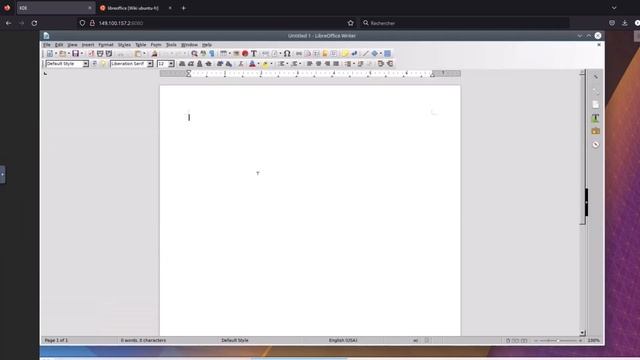Open the Styles menu
Image resolution: width=640 pixels, height=360 pixels.
click(124, 45)
